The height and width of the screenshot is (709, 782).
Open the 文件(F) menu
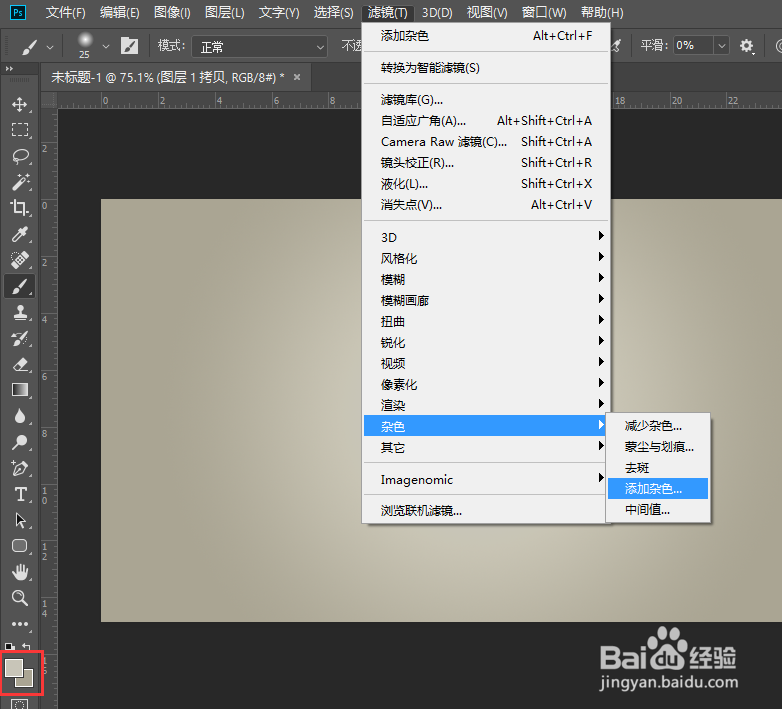(x=65, y=12)
